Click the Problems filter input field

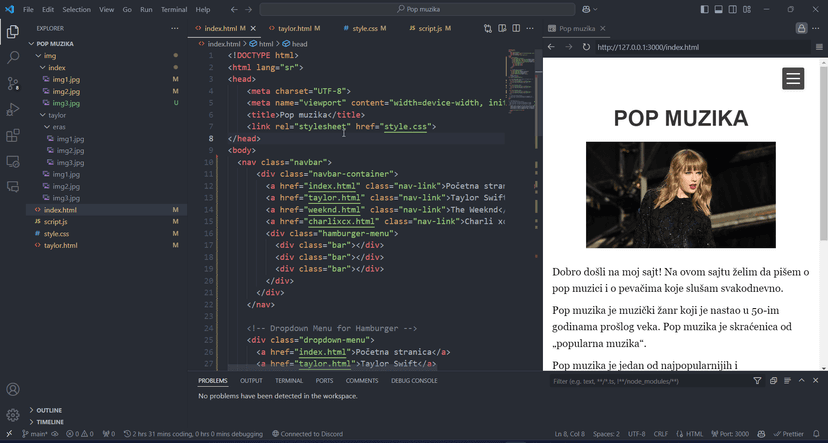[x=647, y=381]
